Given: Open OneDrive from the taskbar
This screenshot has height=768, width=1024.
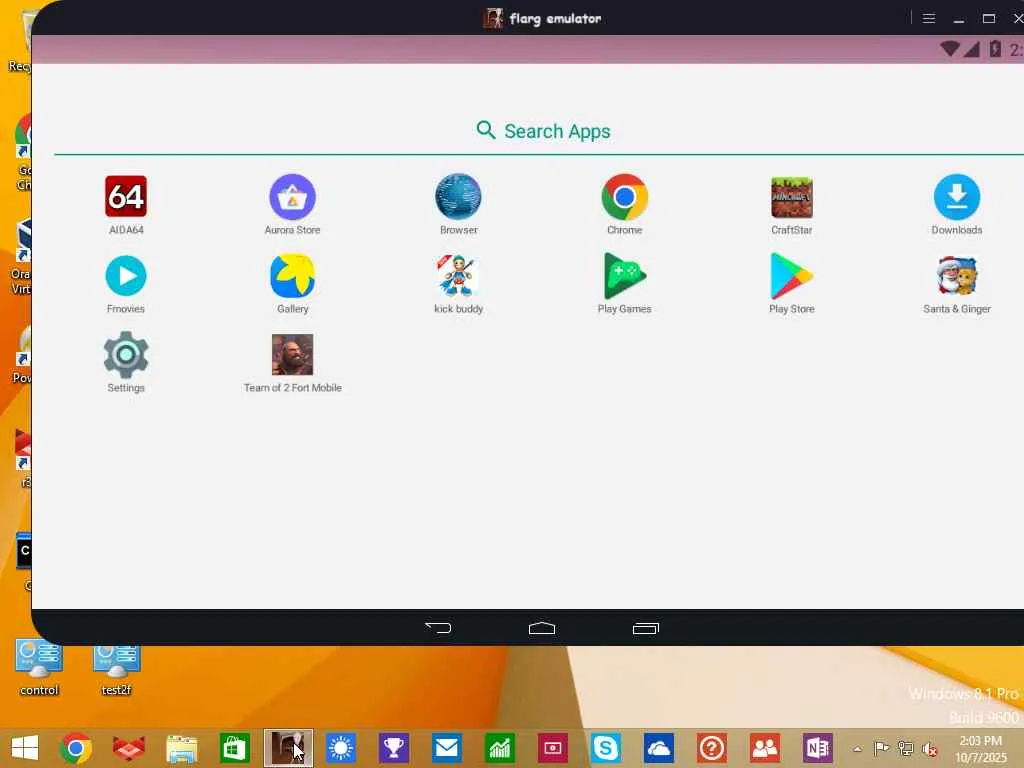Looking at the screenshot, I should (658, 748).
